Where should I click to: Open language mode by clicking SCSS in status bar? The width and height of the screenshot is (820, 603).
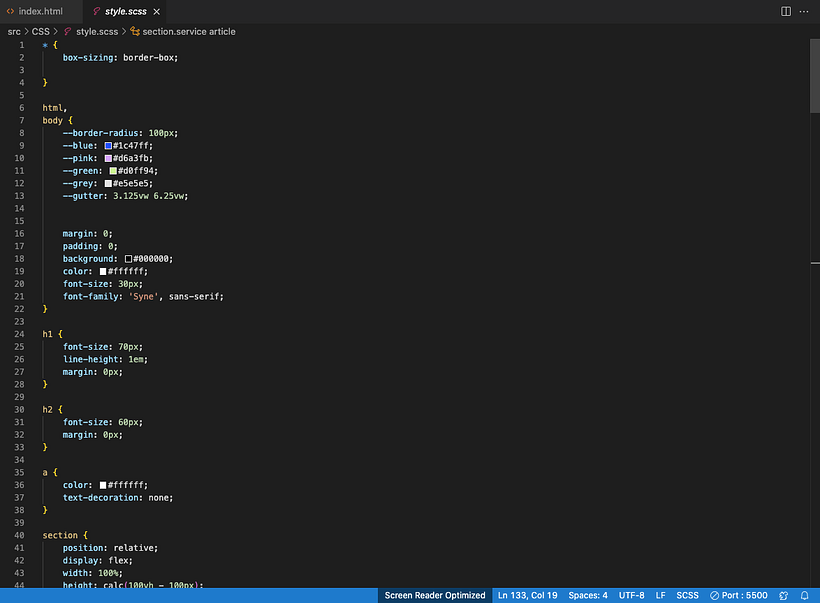(x=687, y=594)
